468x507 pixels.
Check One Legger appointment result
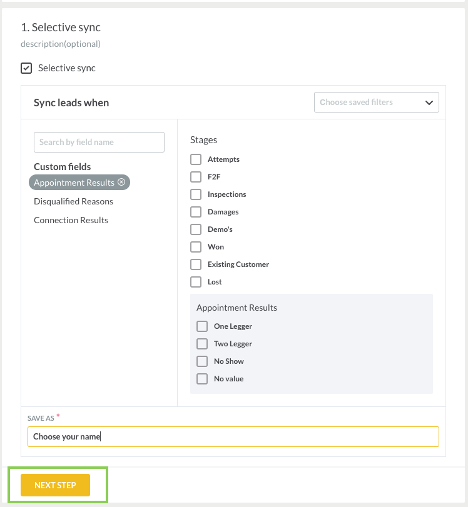pyautogui.click(x=202, y=326)
